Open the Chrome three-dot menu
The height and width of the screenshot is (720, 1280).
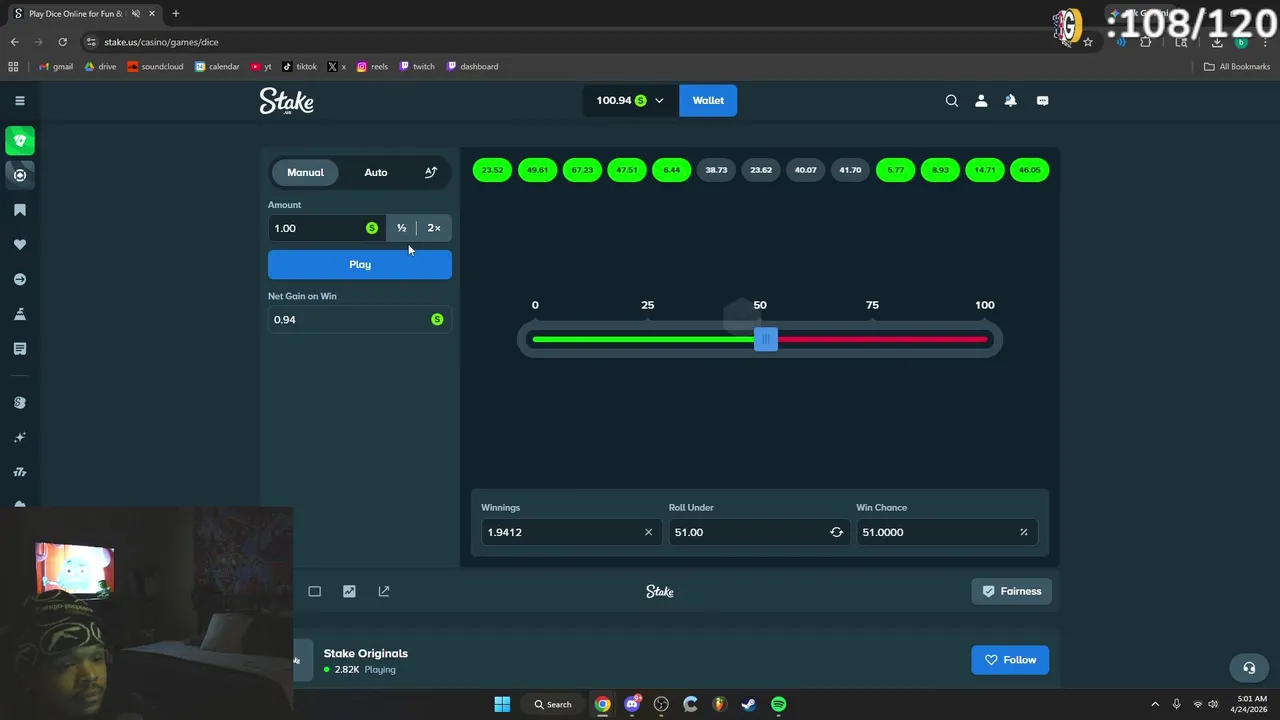coord(1265,42)
